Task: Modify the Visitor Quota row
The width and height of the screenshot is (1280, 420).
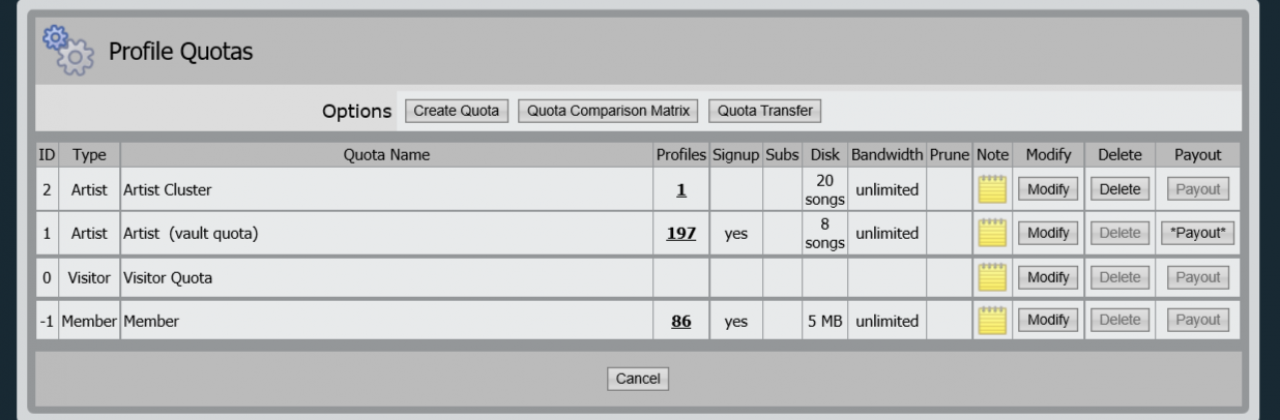Action: pyautogui.click(x=1048, y=277)
